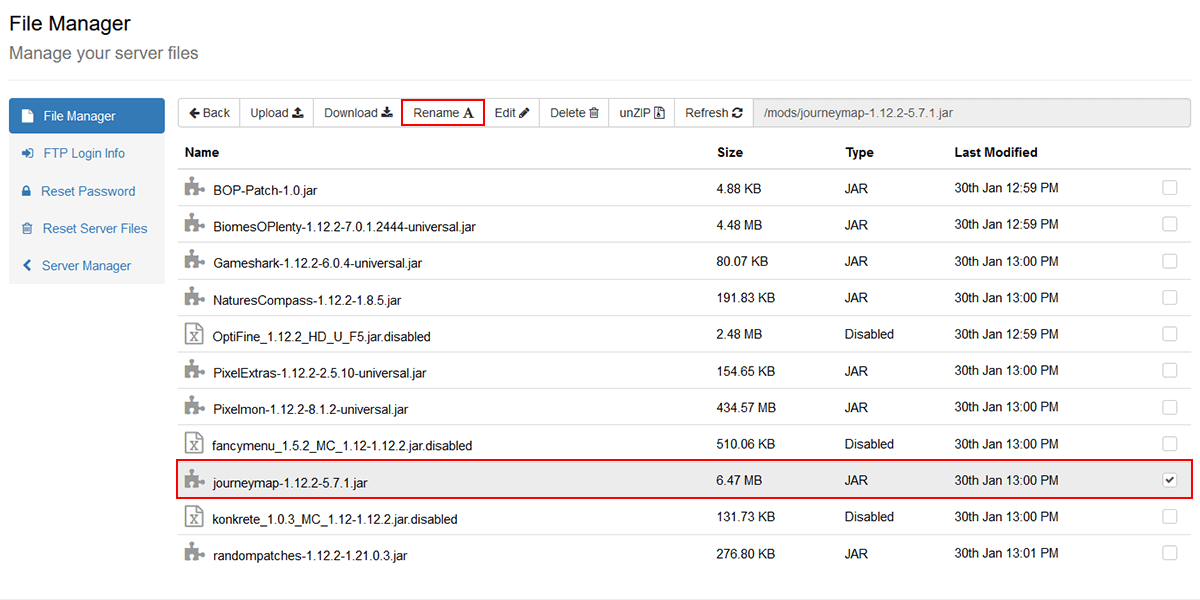This screenshot has width=1200, height=600.
Task: Open the File Manager sidebar tab
Action: tap(87, 116)
